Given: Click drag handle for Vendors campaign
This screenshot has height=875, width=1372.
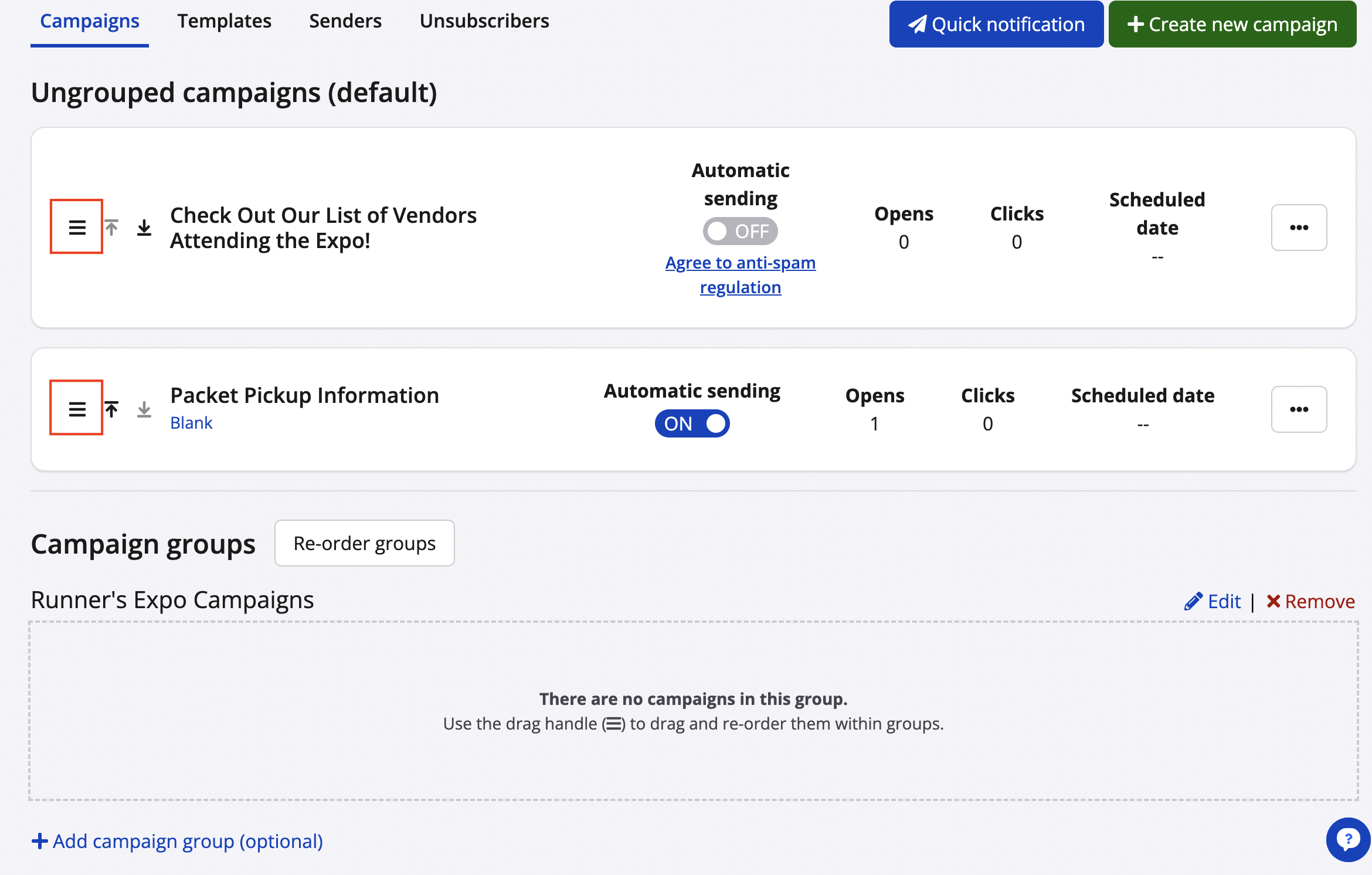Looking at the screenshot, I should pos(77,227).
